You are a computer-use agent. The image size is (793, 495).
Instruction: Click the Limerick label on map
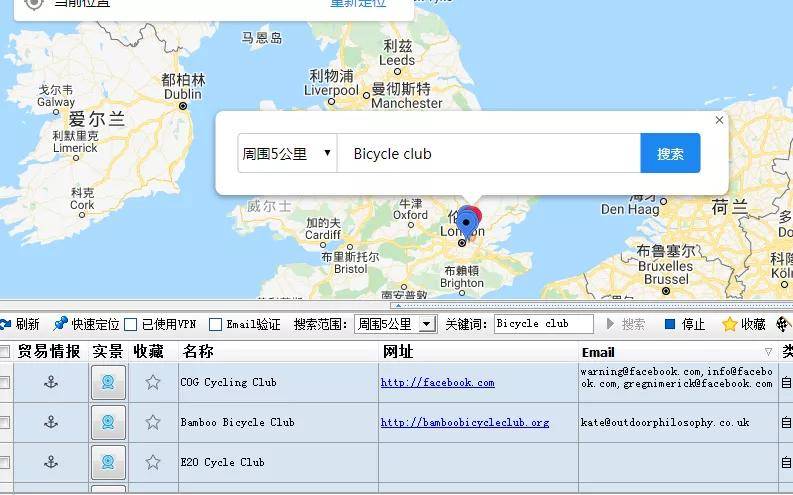(75, 148)
